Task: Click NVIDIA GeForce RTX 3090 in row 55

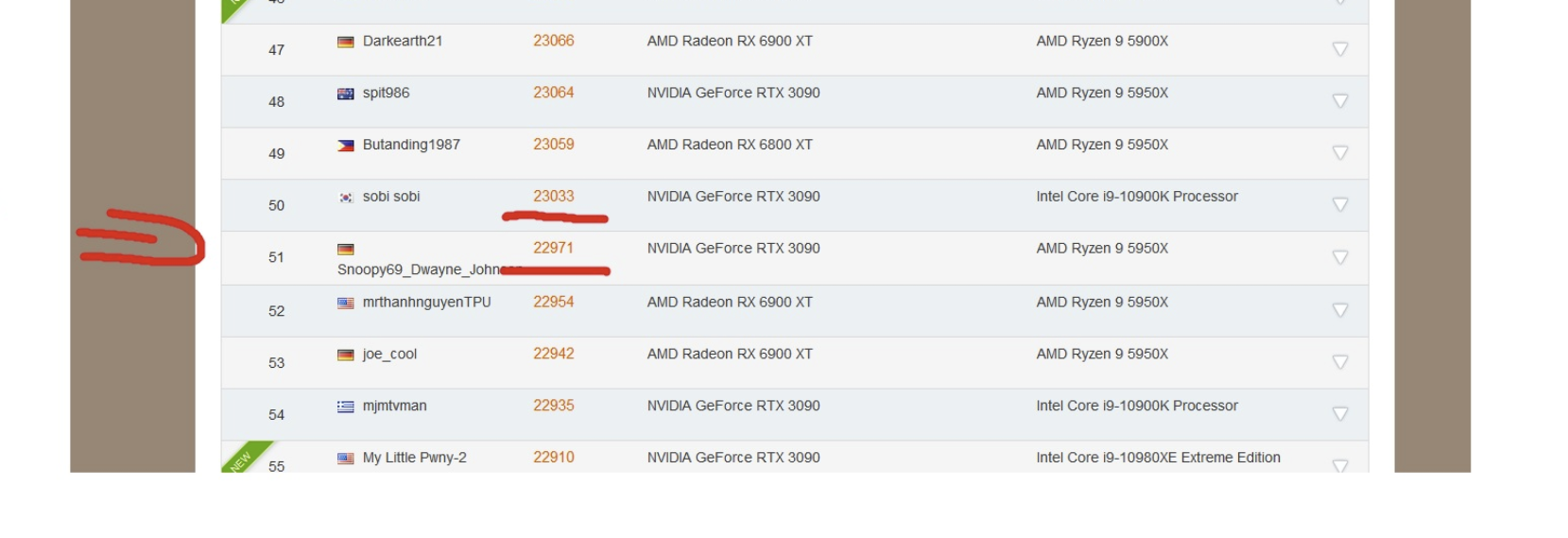Action: [x=733, y=458]
